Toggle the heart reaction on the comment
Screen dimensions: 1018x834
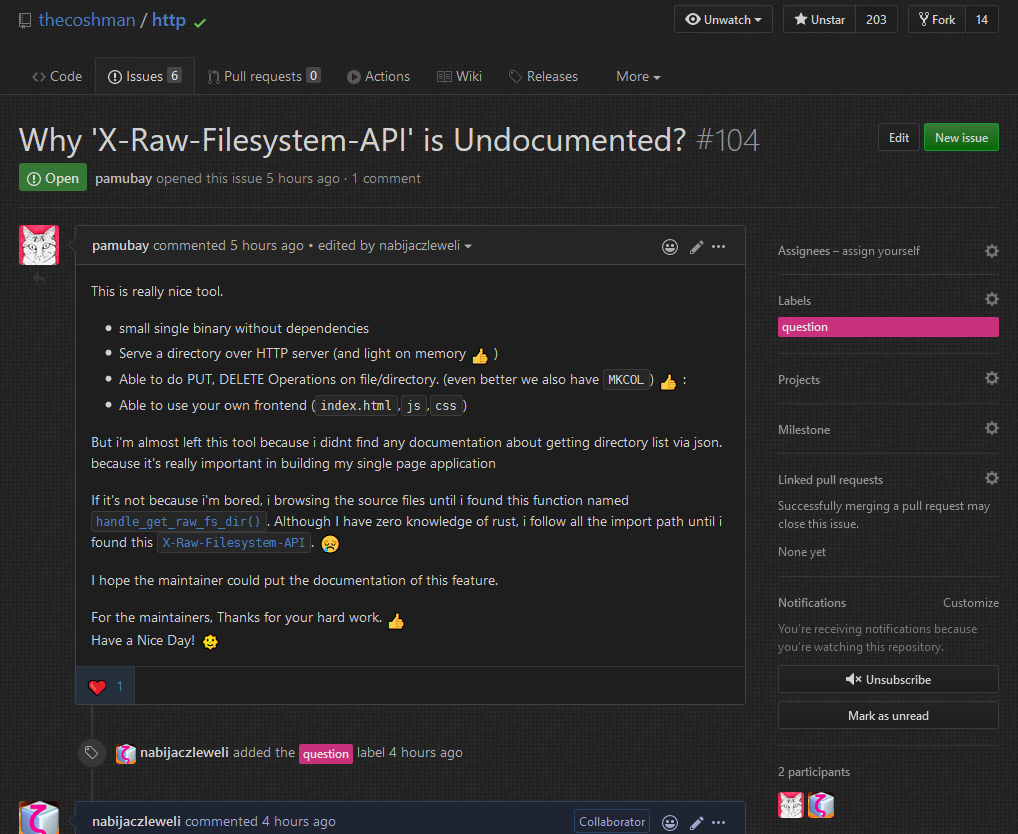click(105, 687)
